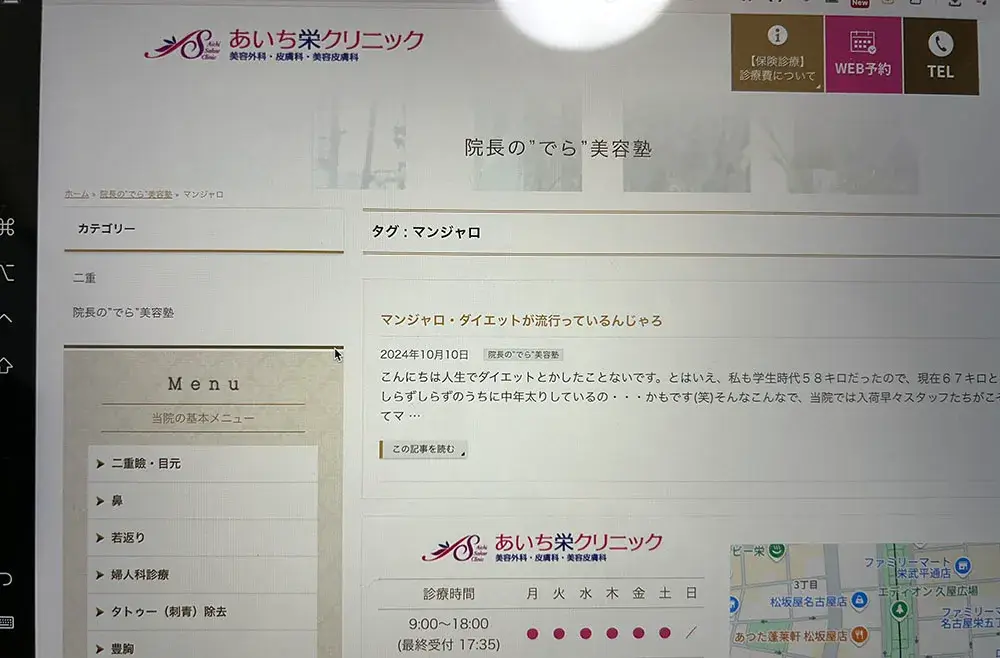Select the 二重 category link

point(84,278)
